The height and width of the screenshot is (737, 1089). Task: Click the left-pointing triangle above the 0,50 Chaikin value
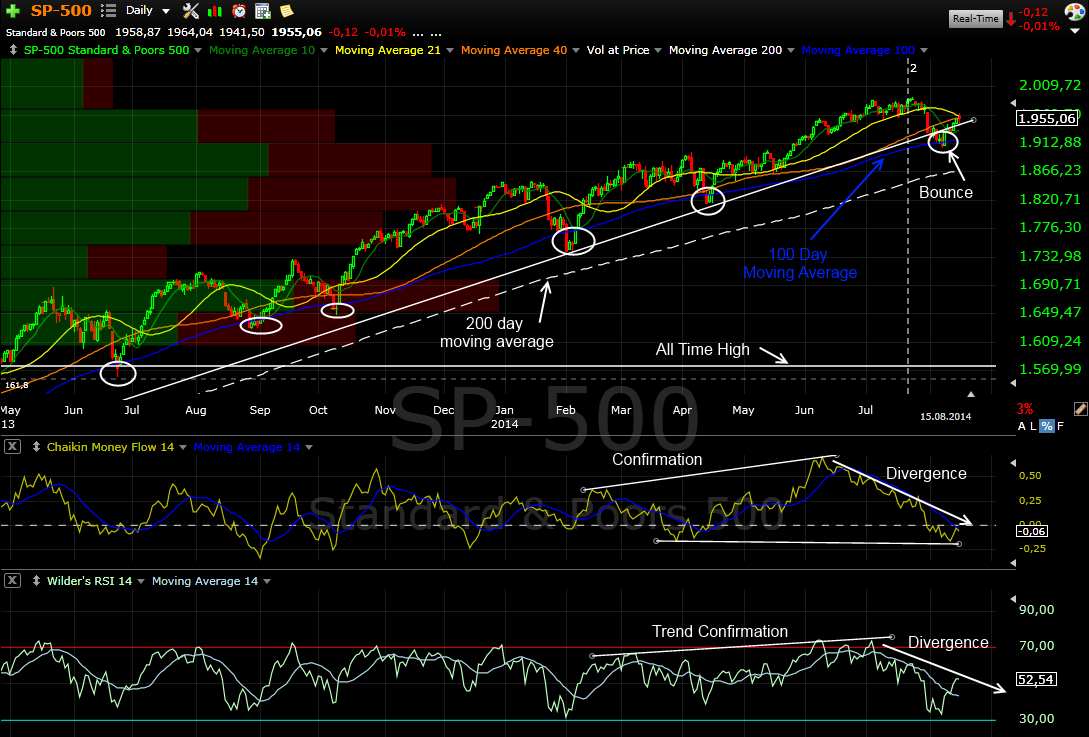pyautogui.click(x=1013, y=463)
